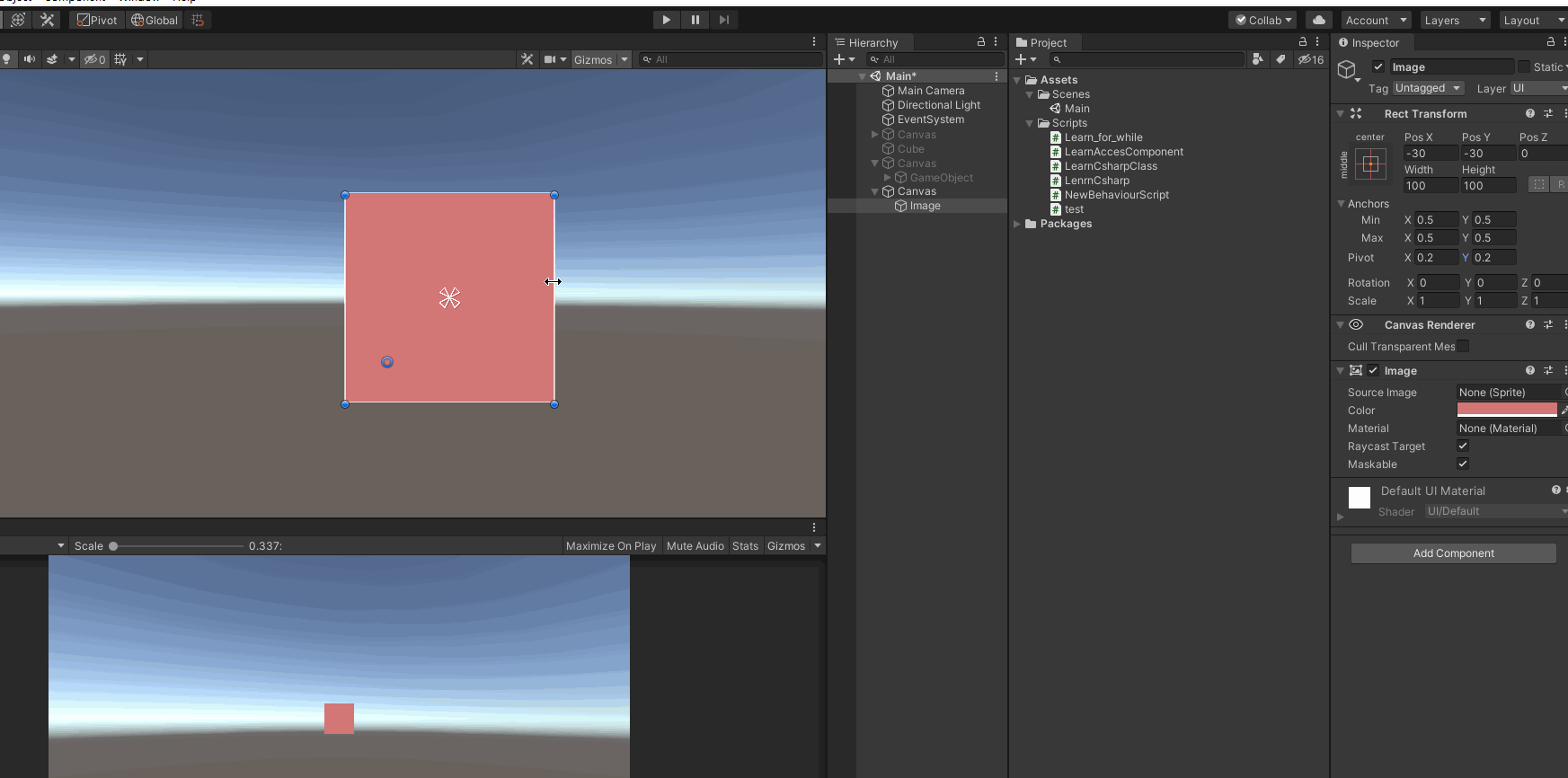Open scene camera settings icon
The image size is (1568, 778).
[550, 59]
